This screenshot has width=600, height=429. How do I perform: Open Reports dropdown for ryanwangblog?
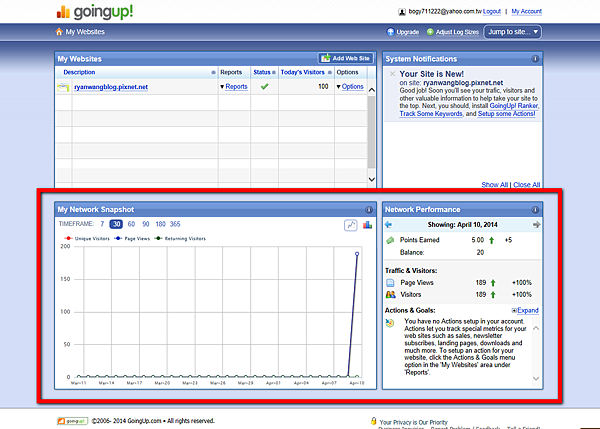(x=234, y=87)
